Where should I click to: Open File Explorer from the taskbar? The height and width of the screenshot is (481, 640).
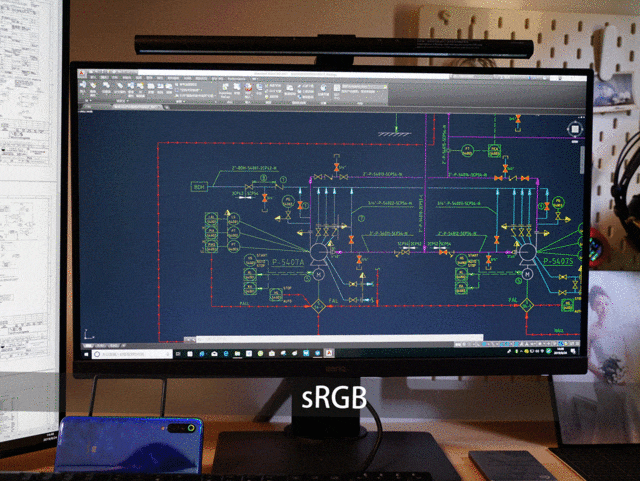(237, 354)
